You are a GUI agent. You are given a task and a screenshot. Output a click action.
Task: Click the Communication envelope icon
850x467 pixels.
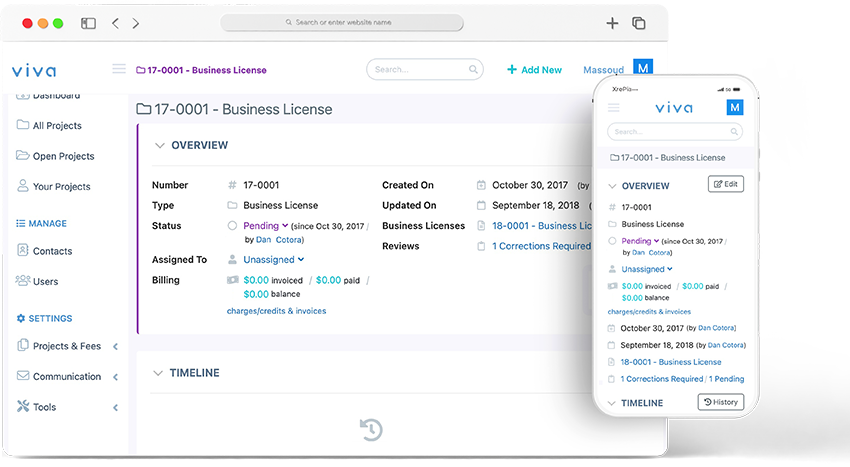[x=23, y=375]
